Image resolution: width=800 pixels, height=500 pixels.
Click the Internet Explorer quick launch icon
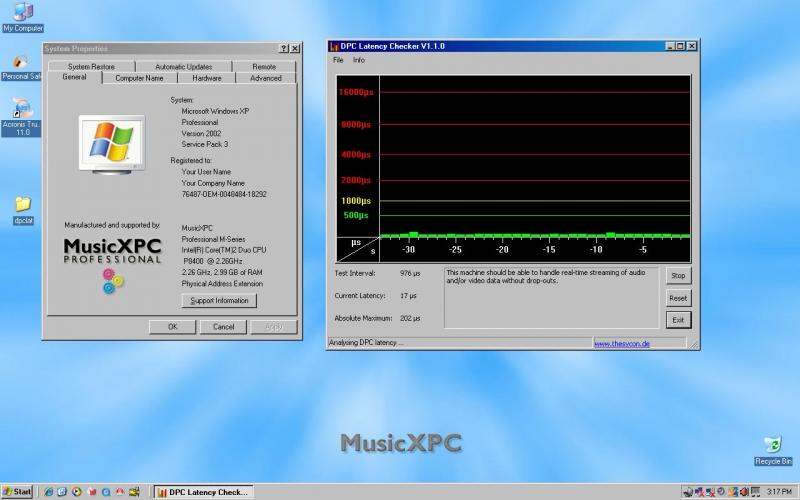pyautogui.click(x=48, y=492)
